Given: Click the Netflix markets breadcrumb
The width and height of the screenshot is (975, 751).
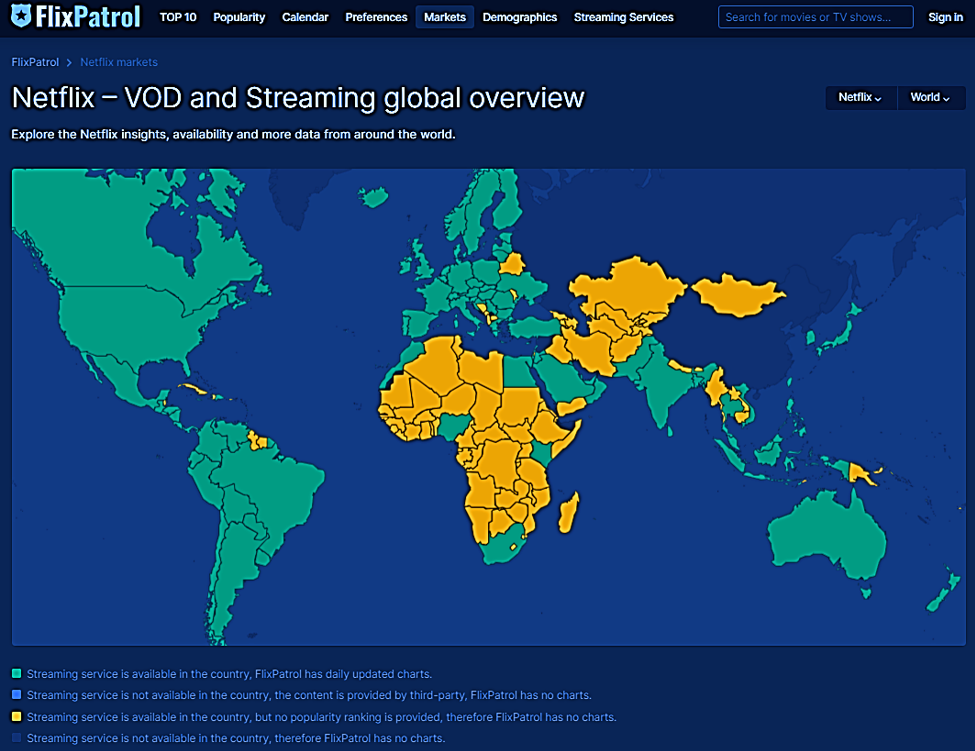Looking at the screenshot, I should coord(119,62).
